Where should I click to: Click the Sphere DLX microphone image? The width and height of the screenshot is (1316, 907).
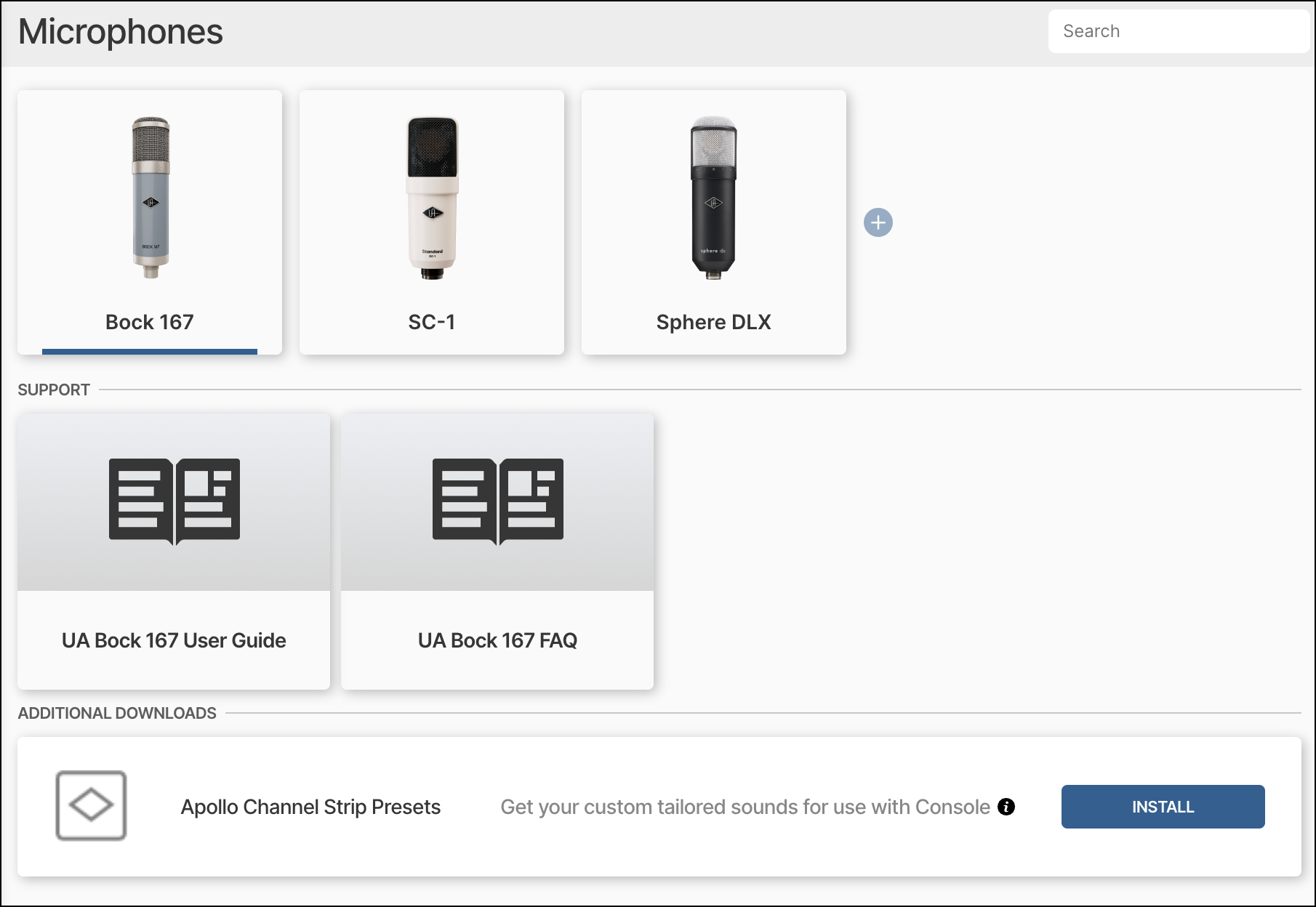tap(713, 198)
